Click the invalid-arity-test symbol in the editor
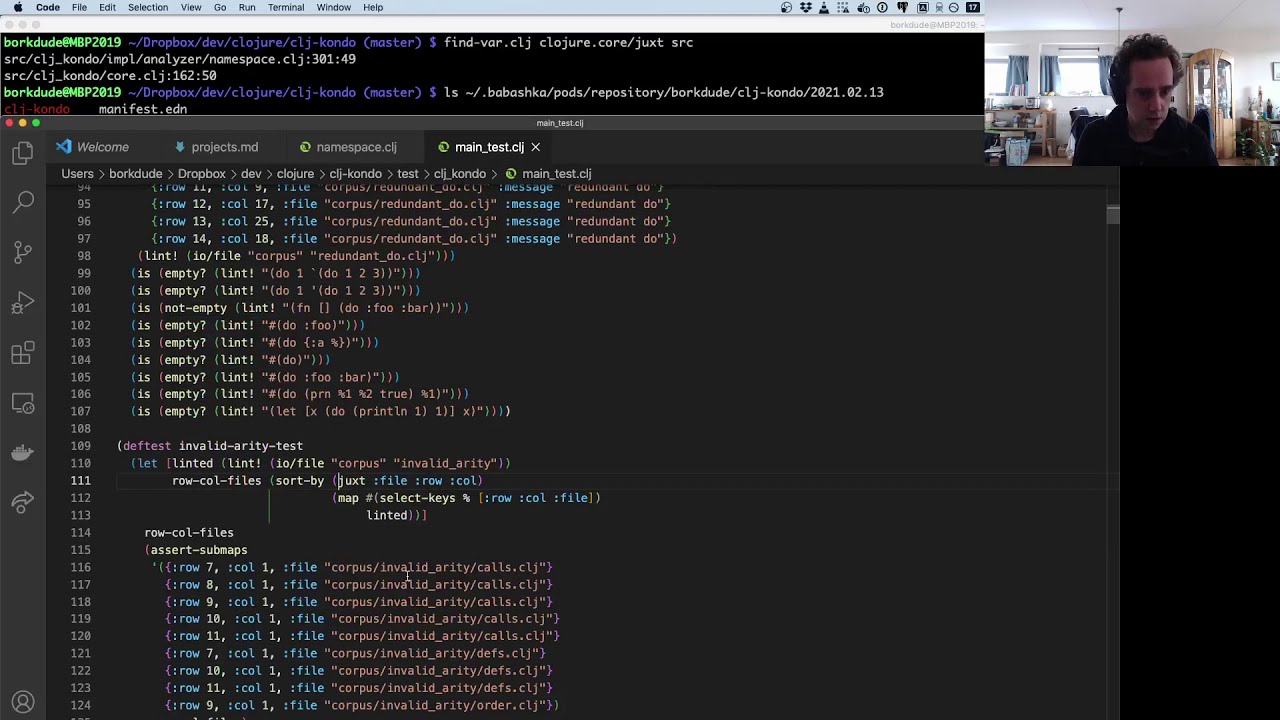The image size is (1280, 720). (241, 446)
